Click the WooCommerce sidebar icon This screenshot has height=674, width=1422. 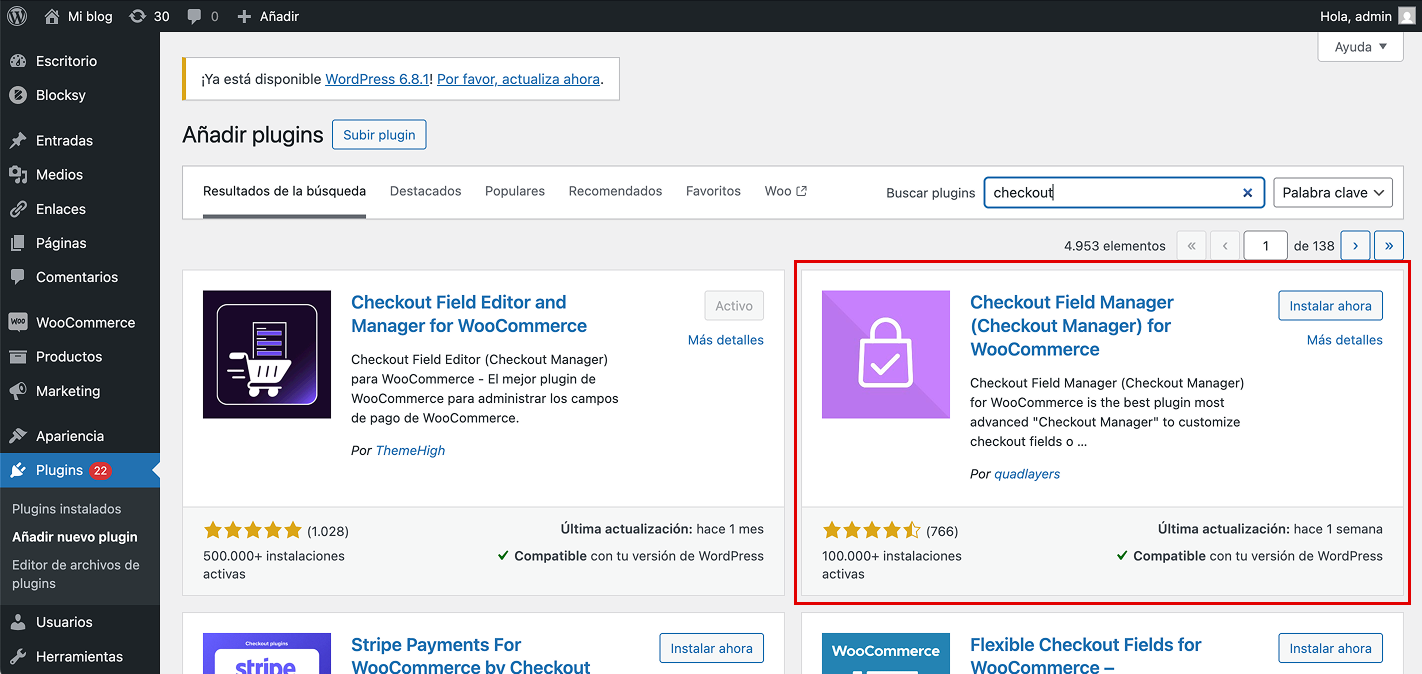click(x=18, y=322)
